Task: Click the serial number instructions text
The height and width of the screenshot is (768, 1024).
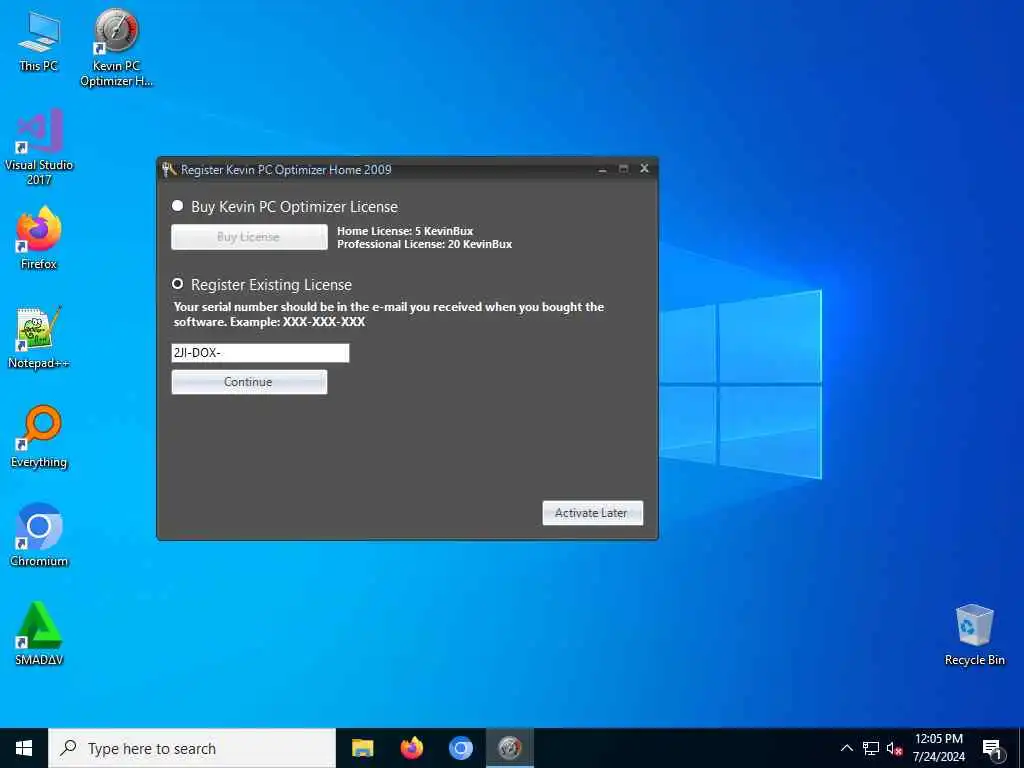Action: pos(389,314)
